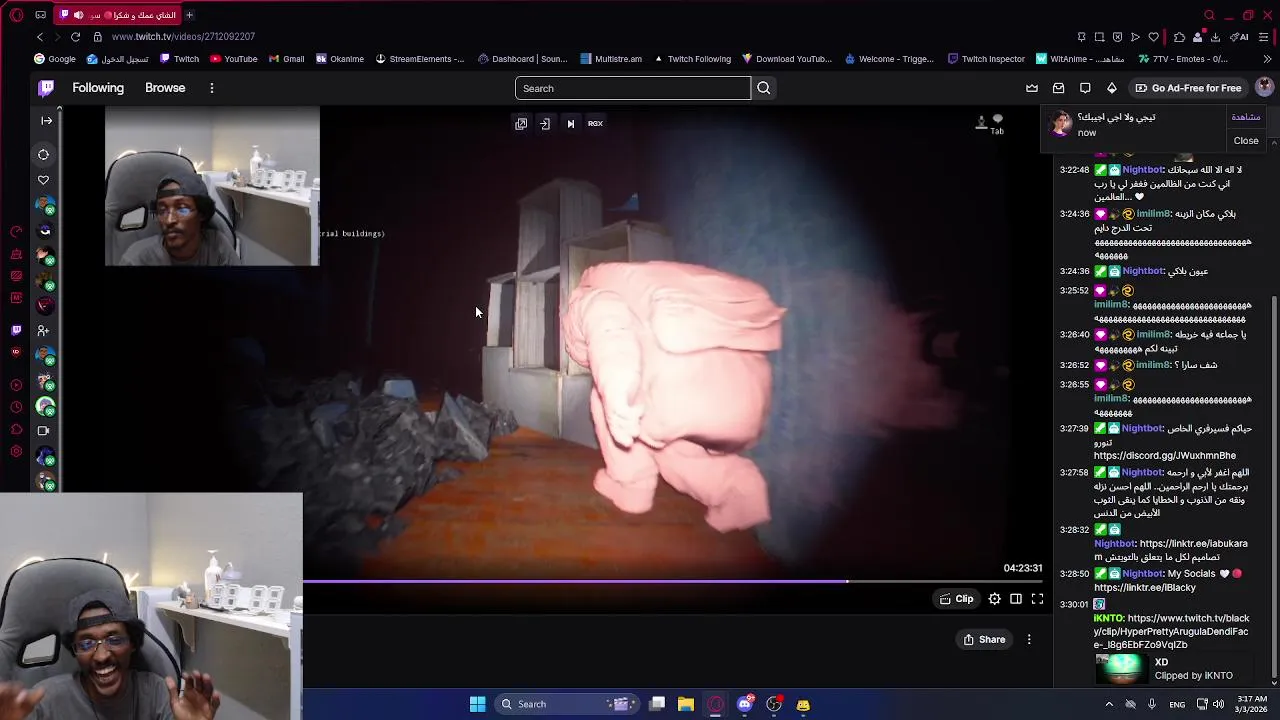
Task: Click the Share button below video
Action: point(984,640)
